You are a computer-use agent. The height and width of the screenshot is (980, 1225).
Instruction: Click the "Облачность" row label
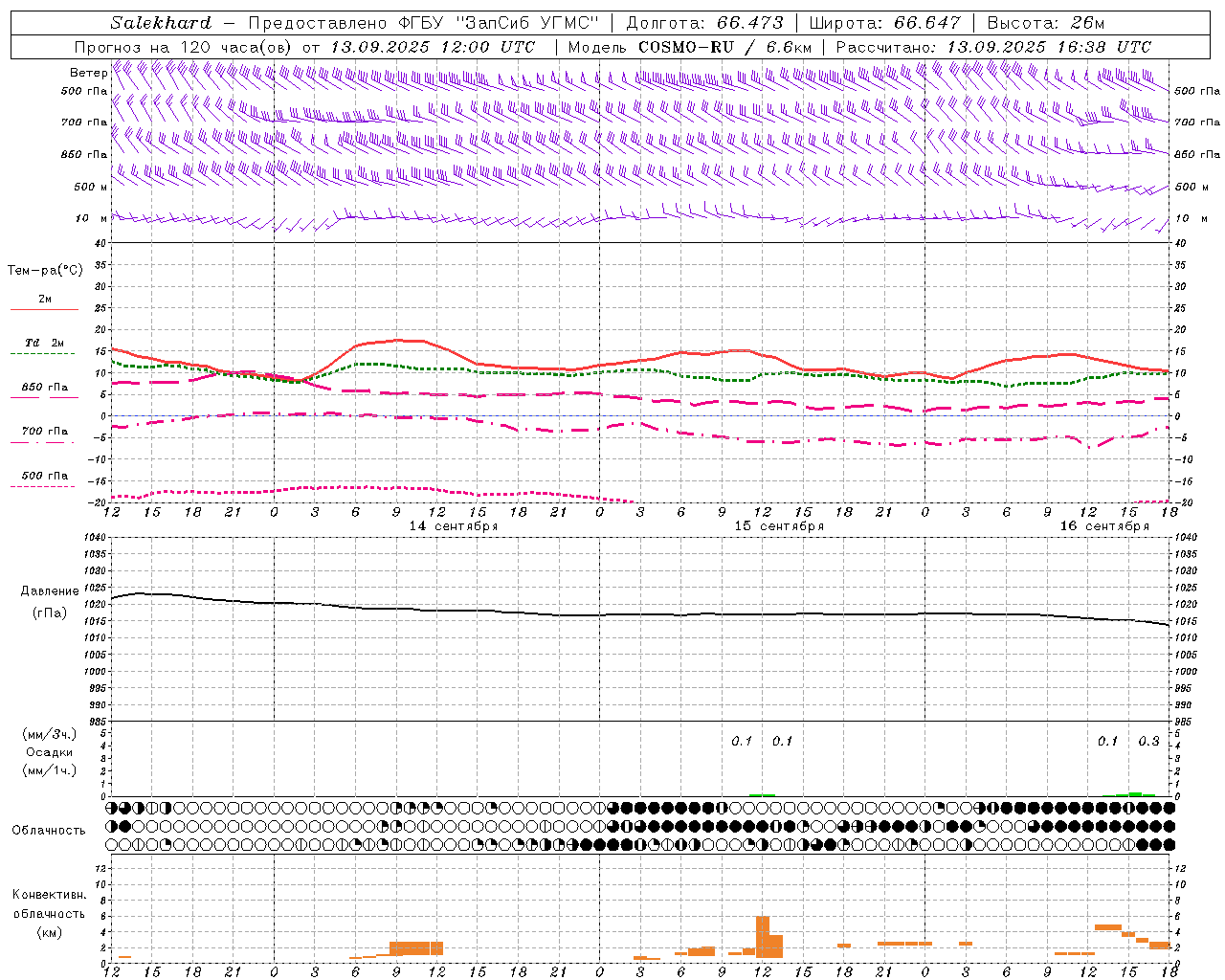point(49,831)
